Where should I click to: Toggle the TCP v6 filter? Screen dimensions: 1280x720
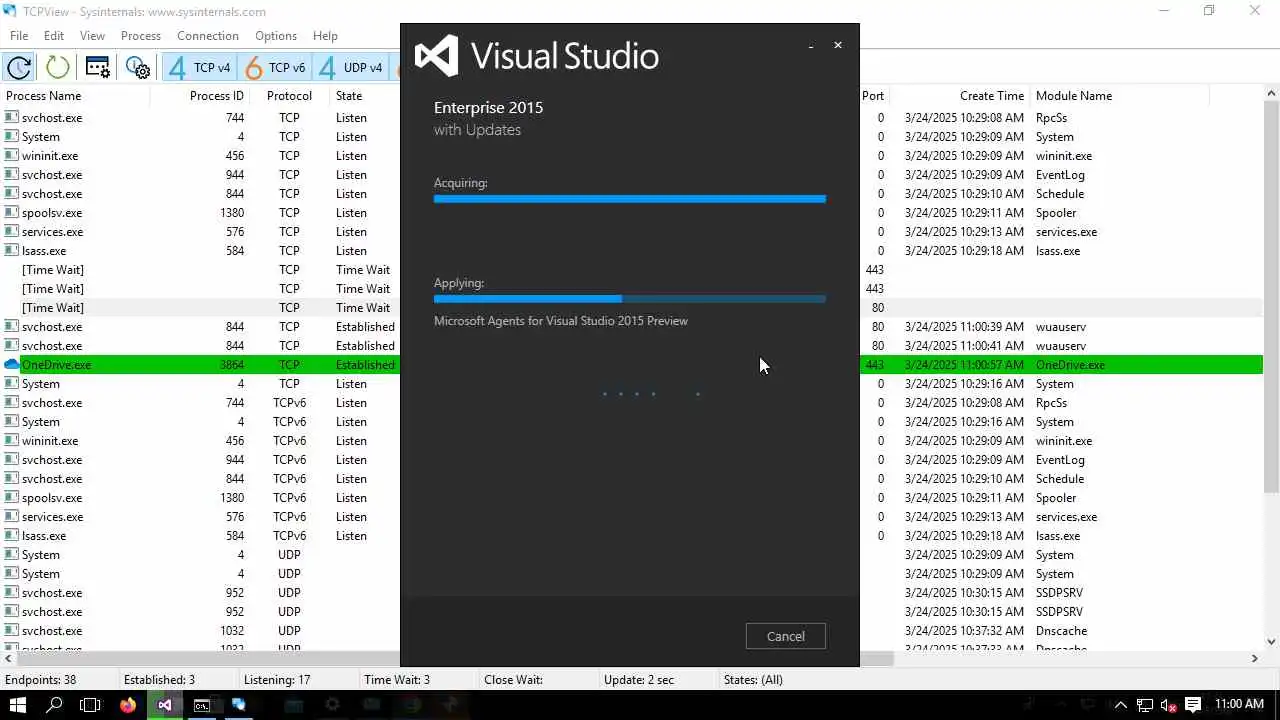click(x=276, y=67)
